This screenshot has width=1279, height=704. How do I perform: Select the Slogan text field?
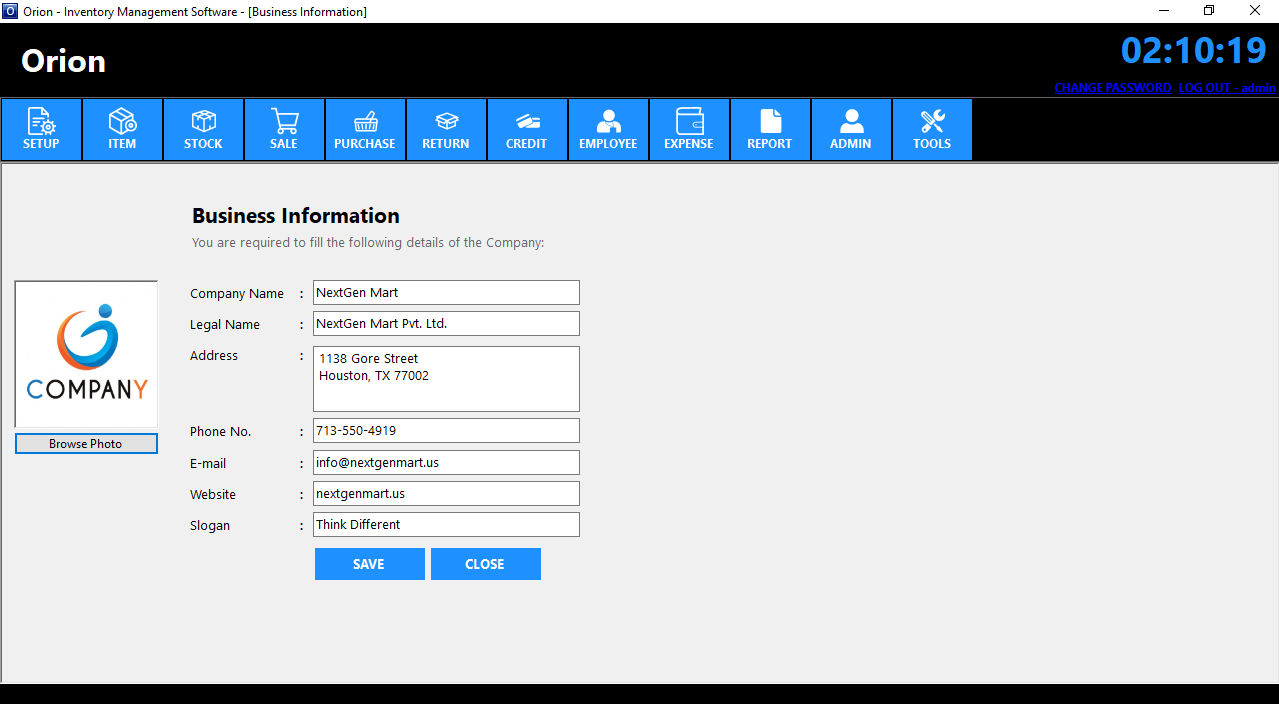tap(446, 524)
